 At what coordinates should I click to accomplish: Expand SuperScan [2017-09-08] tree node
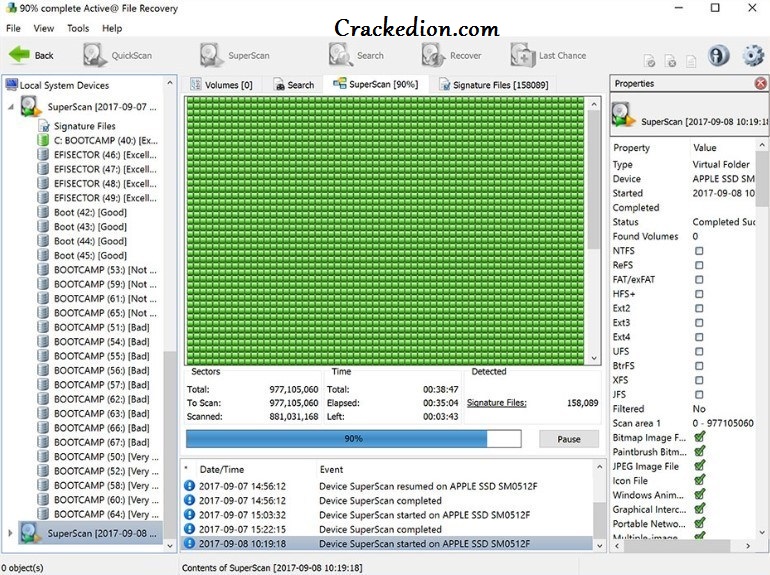(x=10, y=533)
